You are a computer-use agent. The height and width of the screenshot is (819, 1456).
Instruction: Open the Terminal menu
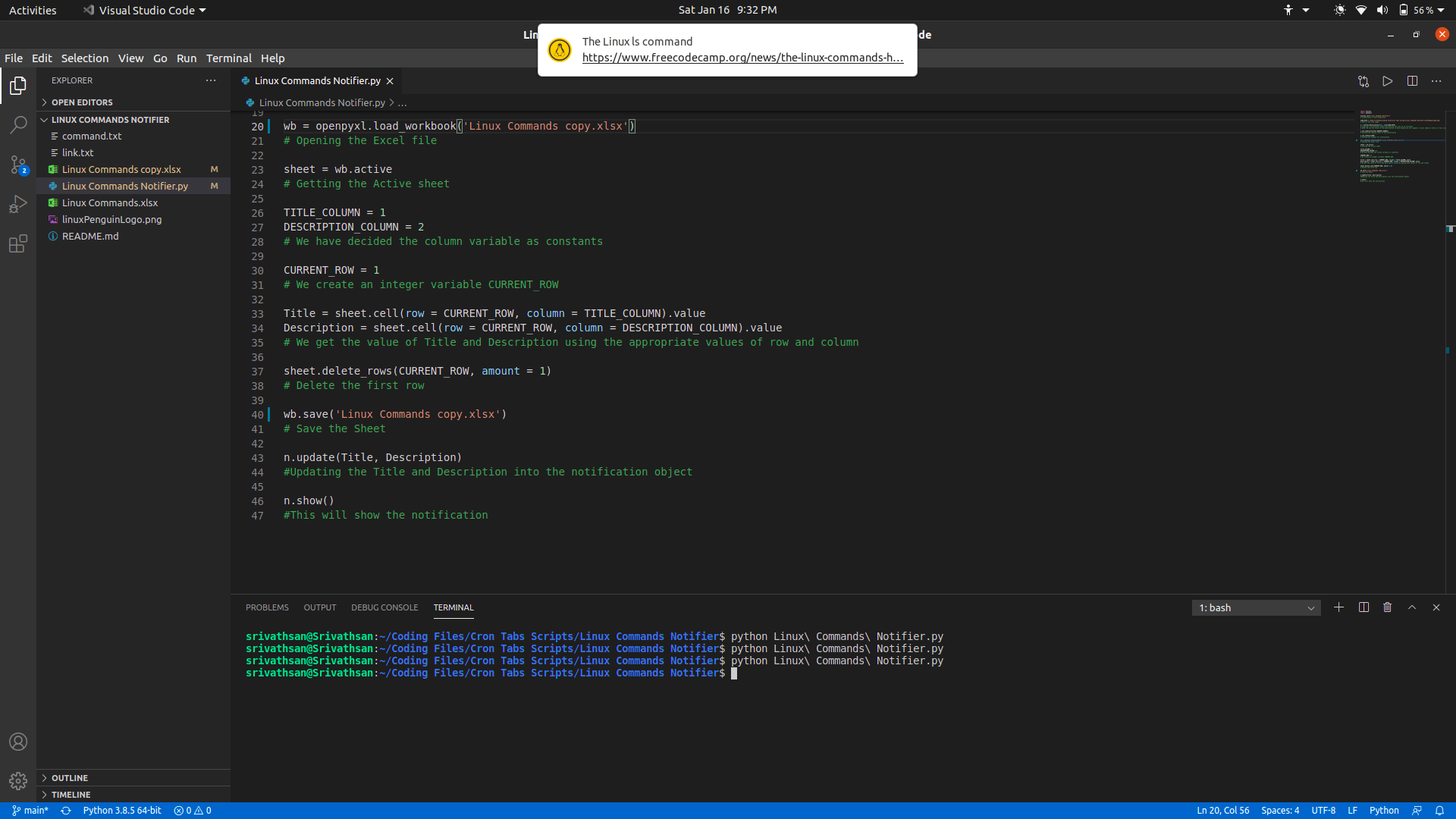tap(229, 58)
